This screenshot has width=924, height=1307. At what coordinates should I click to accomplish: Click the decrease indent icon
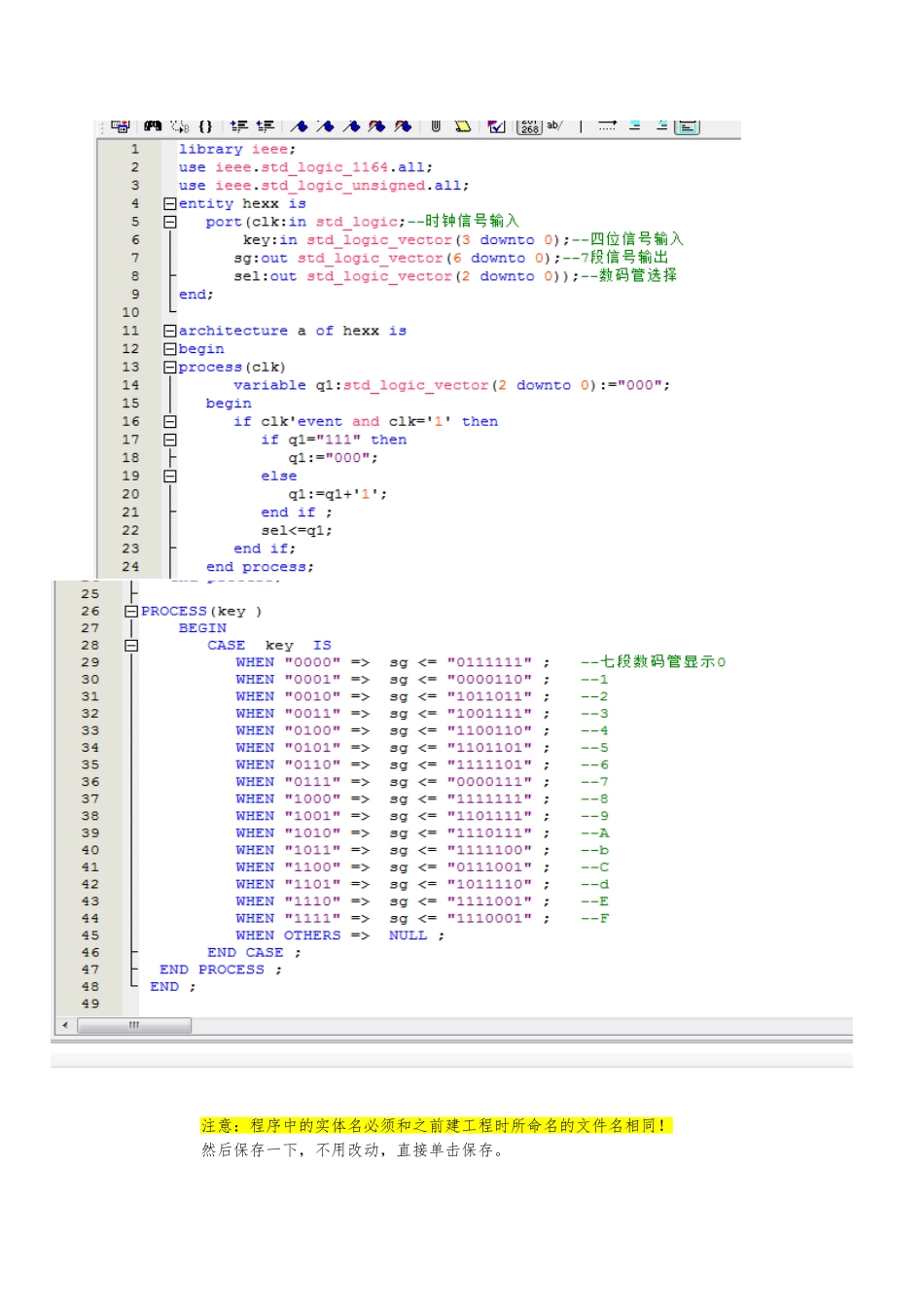[x=266, y=126]
